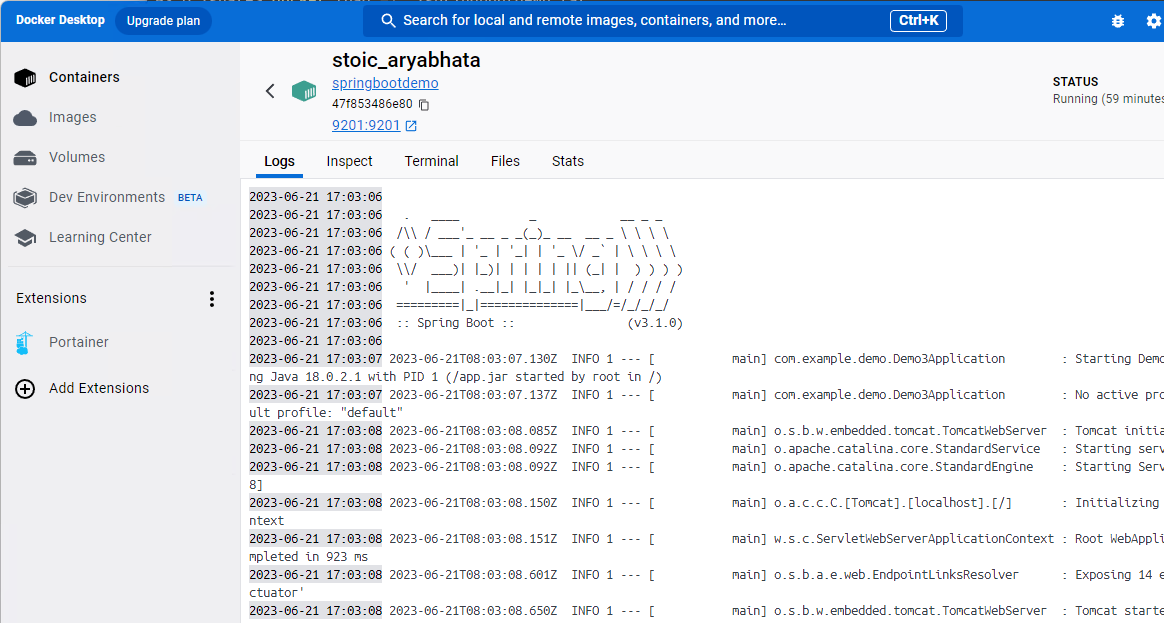Click the o.apache.catalina.core.StandardEngine log line
Screen dimensions: 1164x623
coord(706,466)
